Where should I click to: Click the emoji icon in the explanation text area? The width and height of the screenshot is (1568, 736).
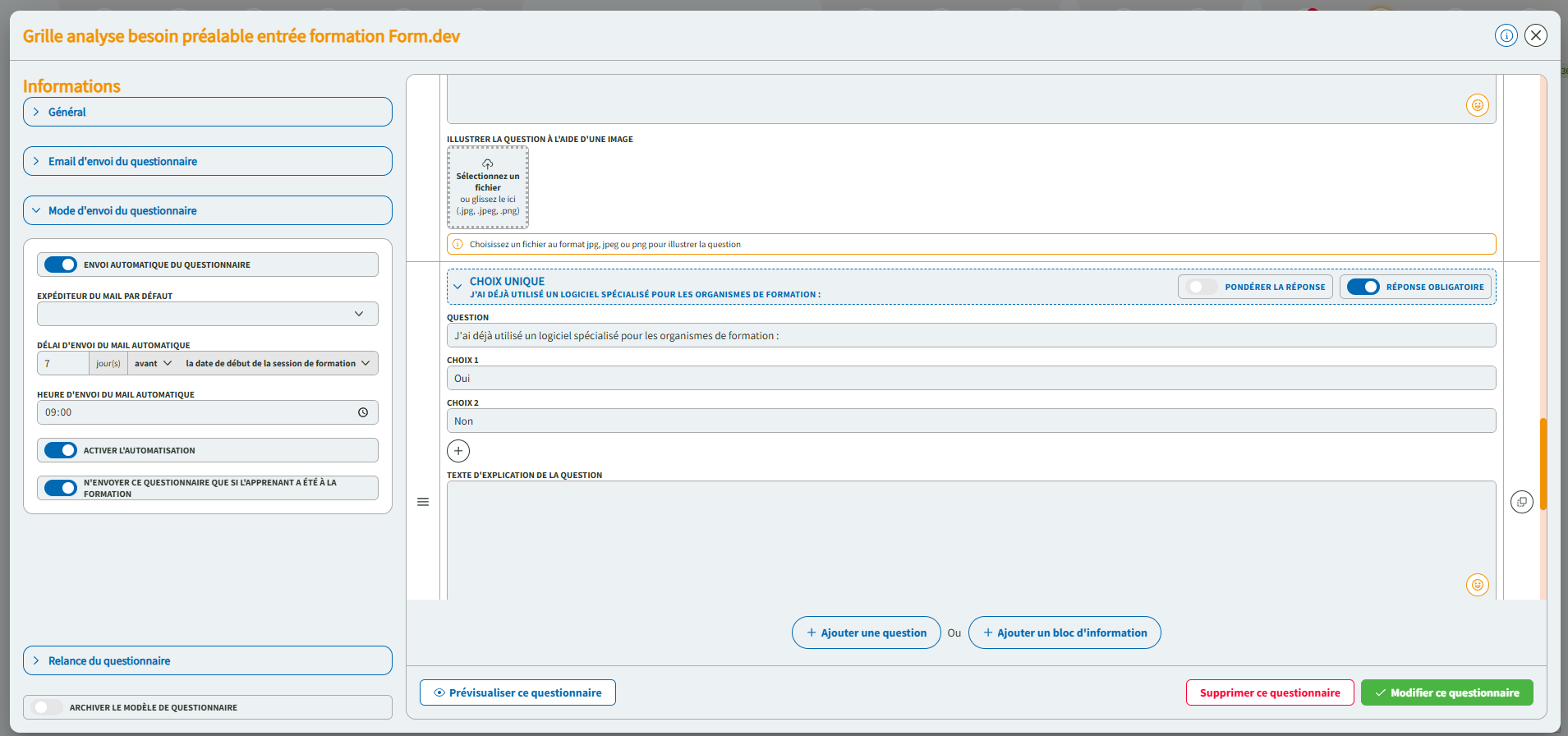1477,585
